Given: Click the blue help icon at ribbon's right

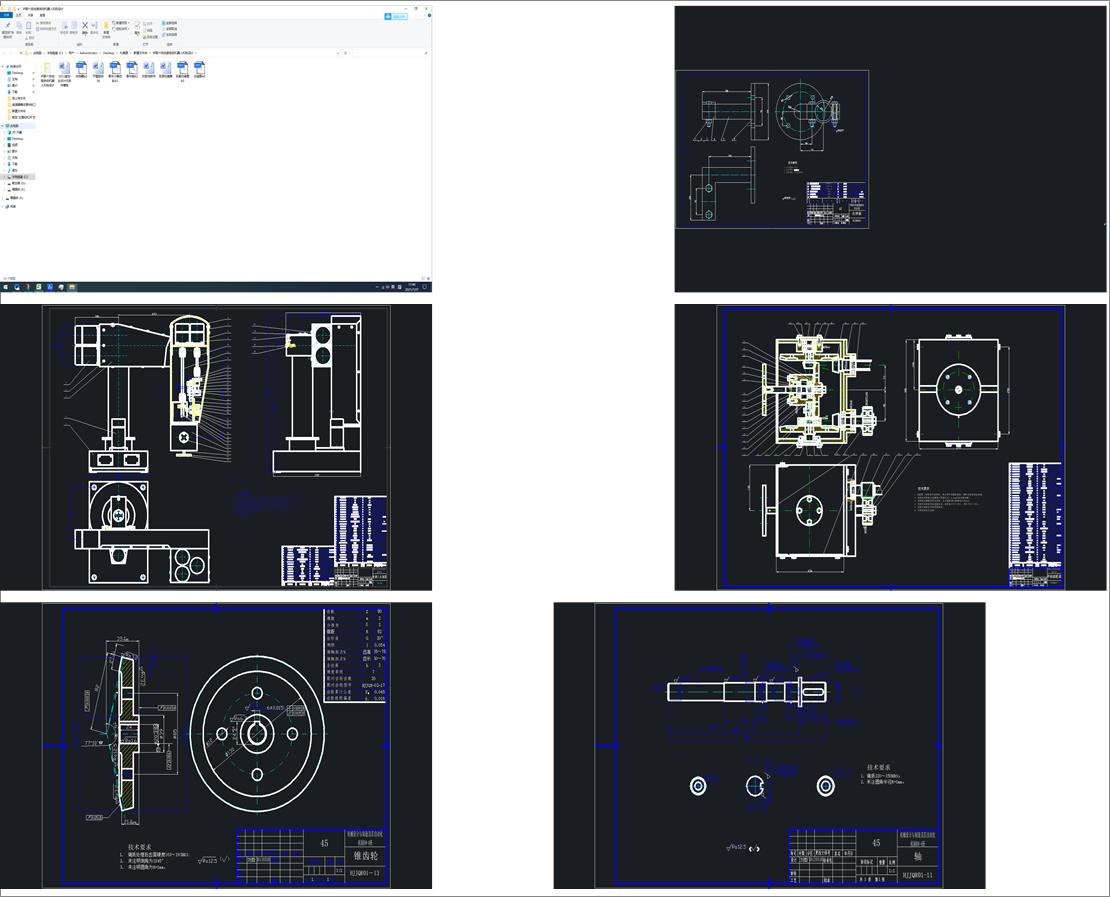Looking at the screenshot, I should coord(428,16).
